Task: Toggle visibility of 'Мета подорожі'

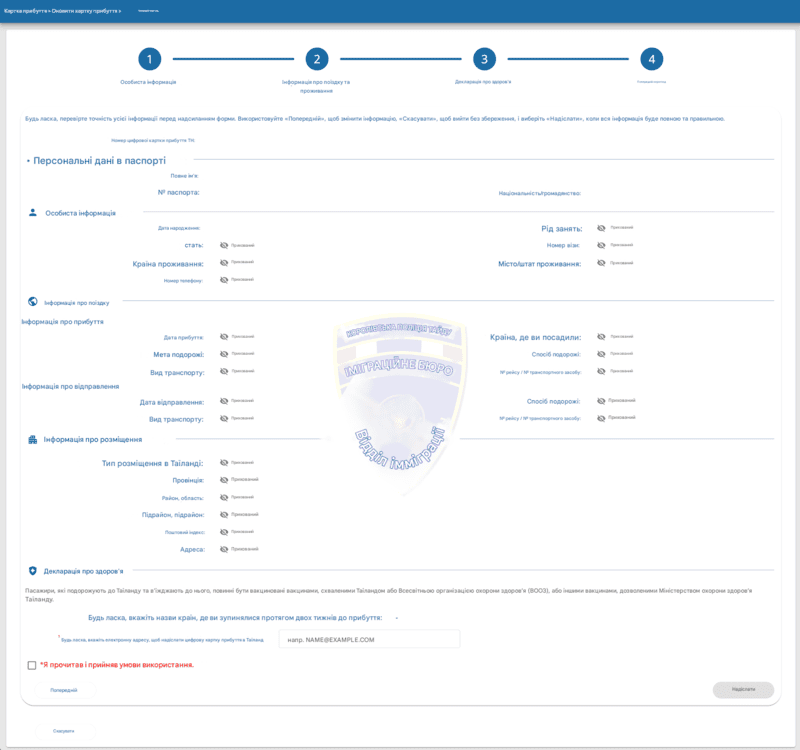Action: [x=224, y=354]
